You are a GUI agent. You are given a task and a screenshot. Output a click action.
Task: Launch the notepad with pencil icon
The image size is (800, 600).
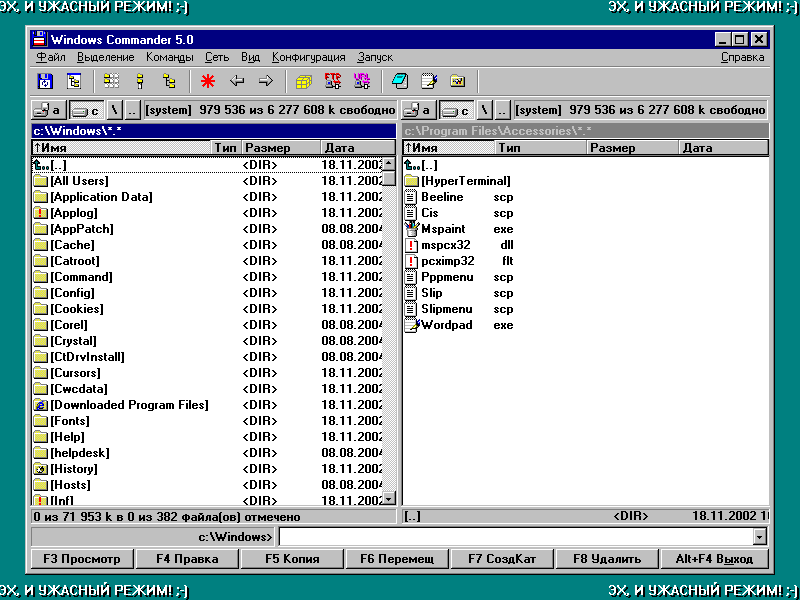click(x=429, y=81)
